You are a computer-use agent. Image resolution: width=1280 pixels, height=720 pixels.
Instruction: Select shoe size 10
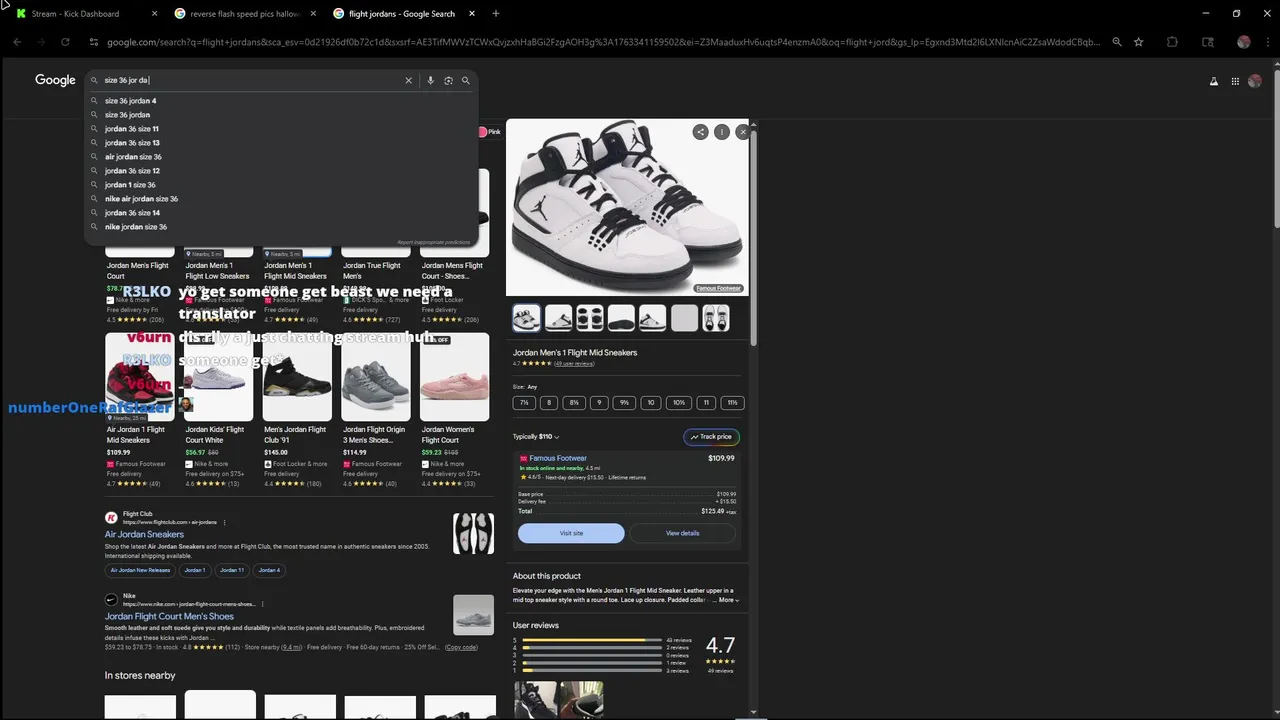tap(651, 403)
